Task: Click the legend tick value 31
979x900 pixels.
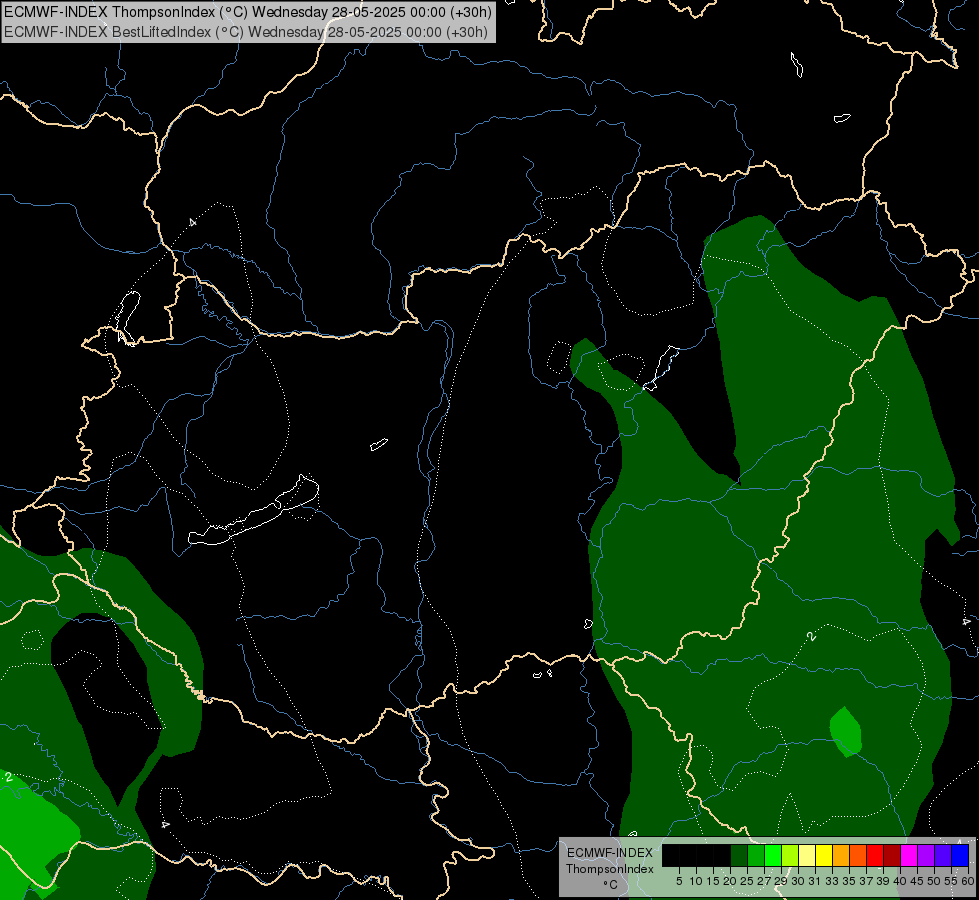Action: click(x=815, y=881)
